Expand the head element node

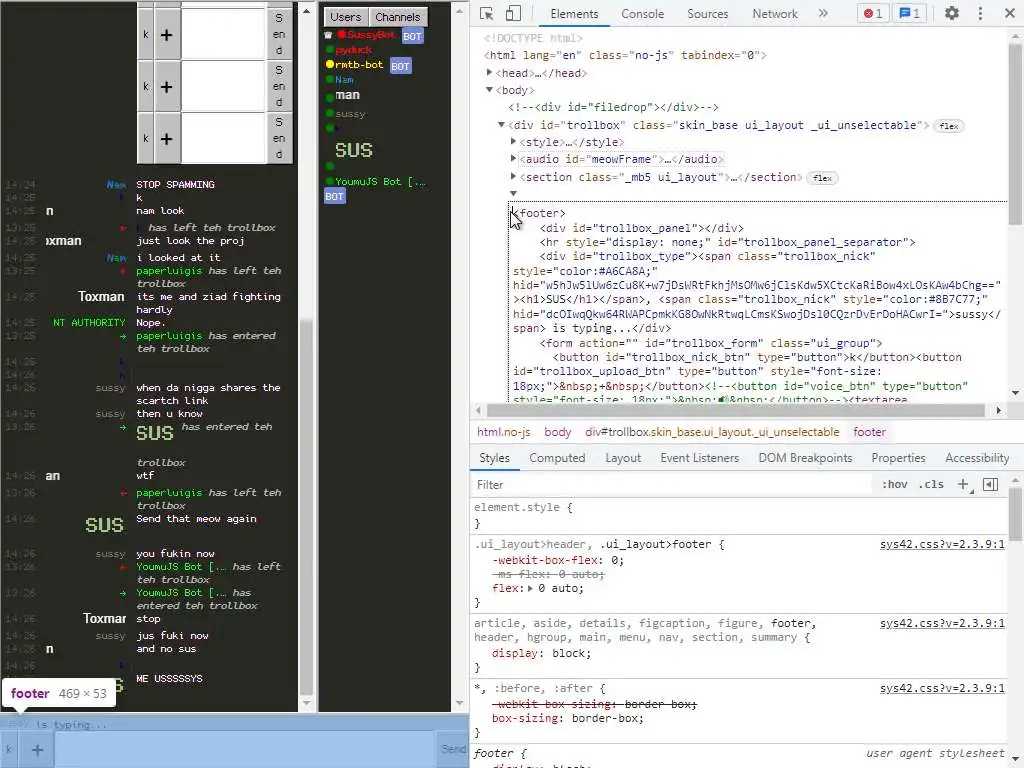[x=489, y=72]
